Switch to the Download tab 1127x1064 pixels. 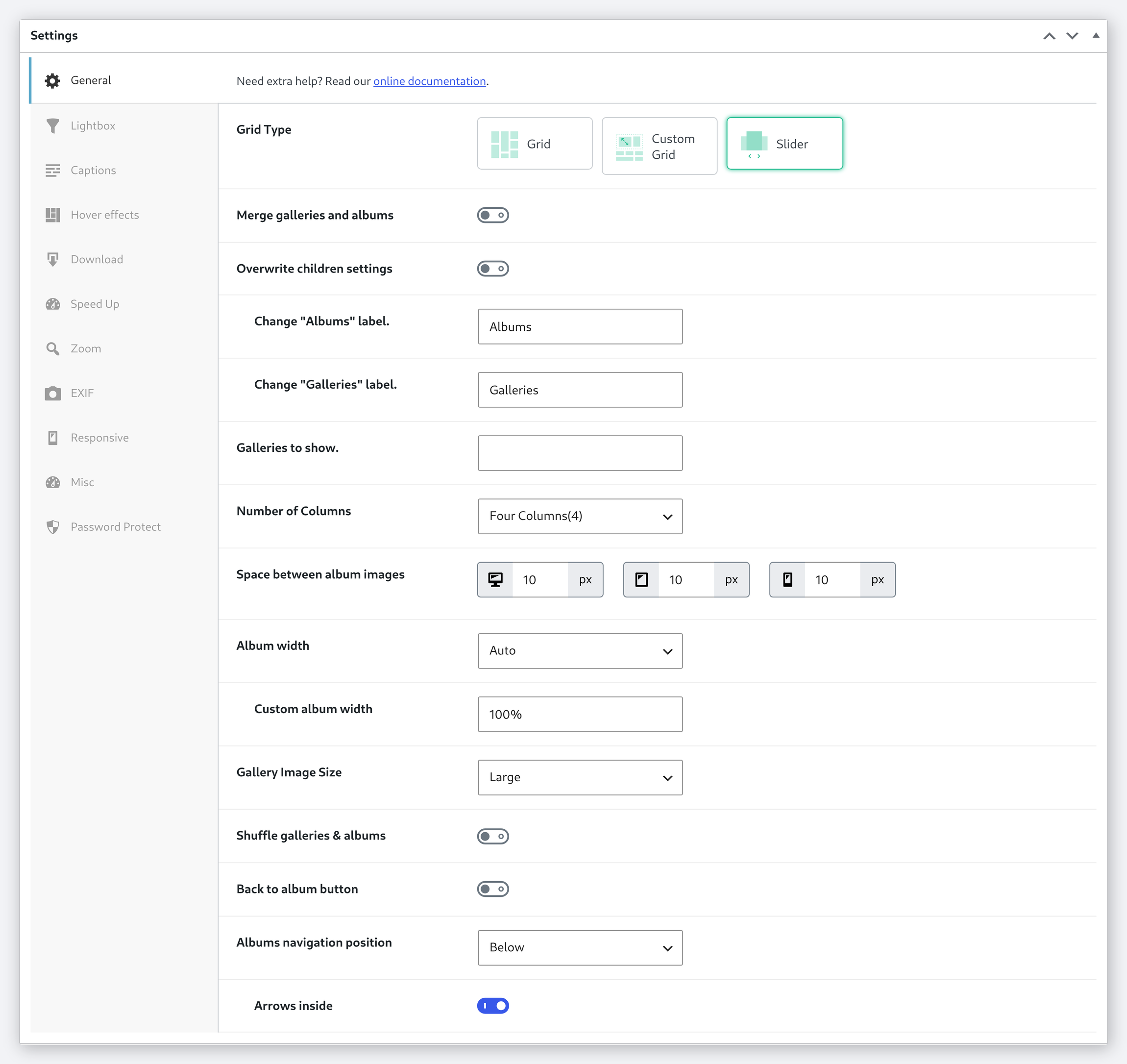123,260
